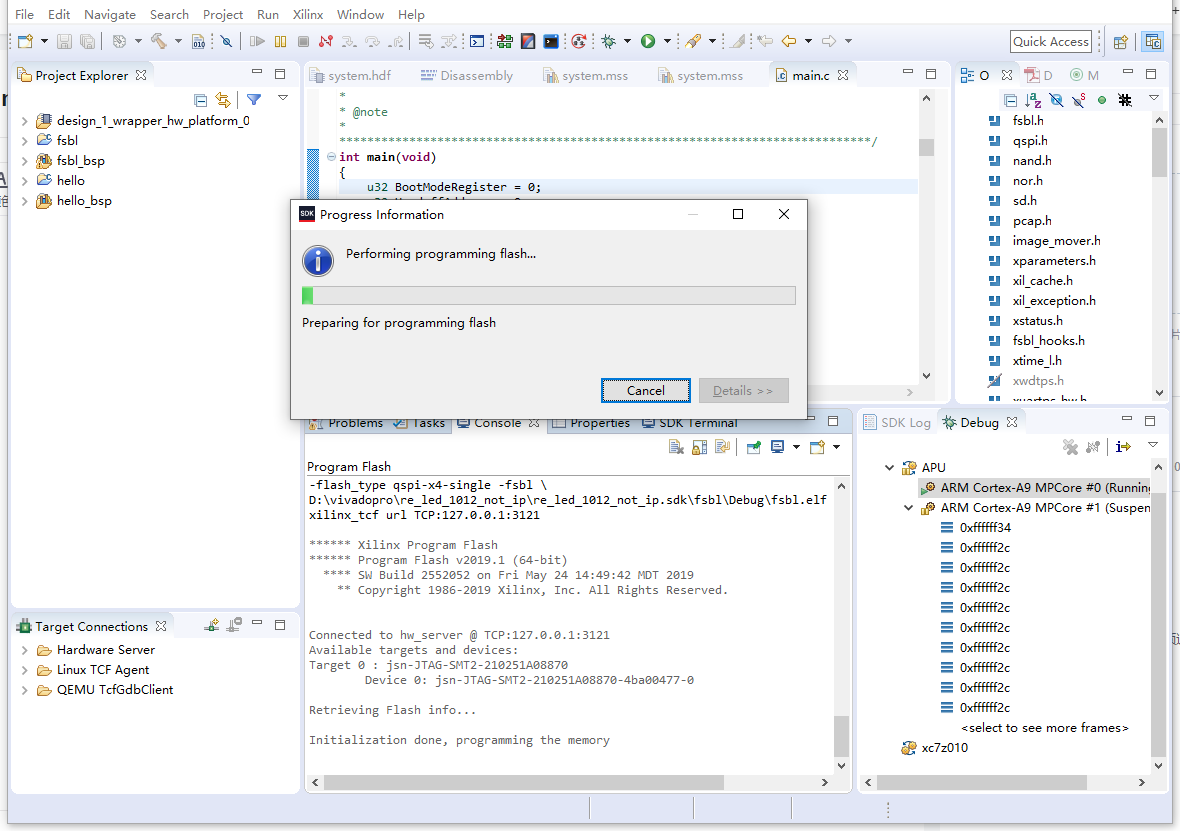
Task: Click the Debug view instruction stepping icon
Action: pyautogui.click(x=1124, y=447)
